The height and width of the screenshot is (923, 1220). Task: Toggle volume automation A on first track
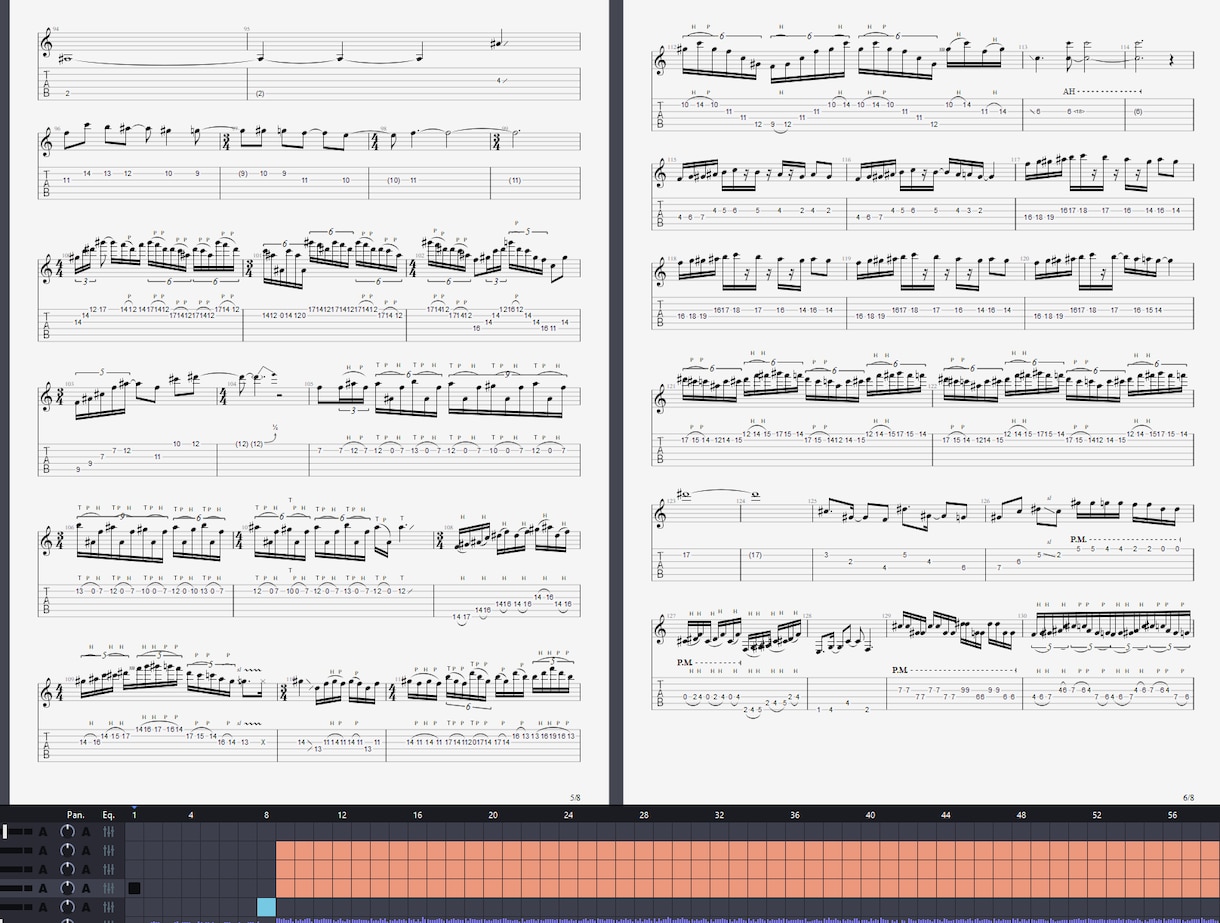coord(44,832)
